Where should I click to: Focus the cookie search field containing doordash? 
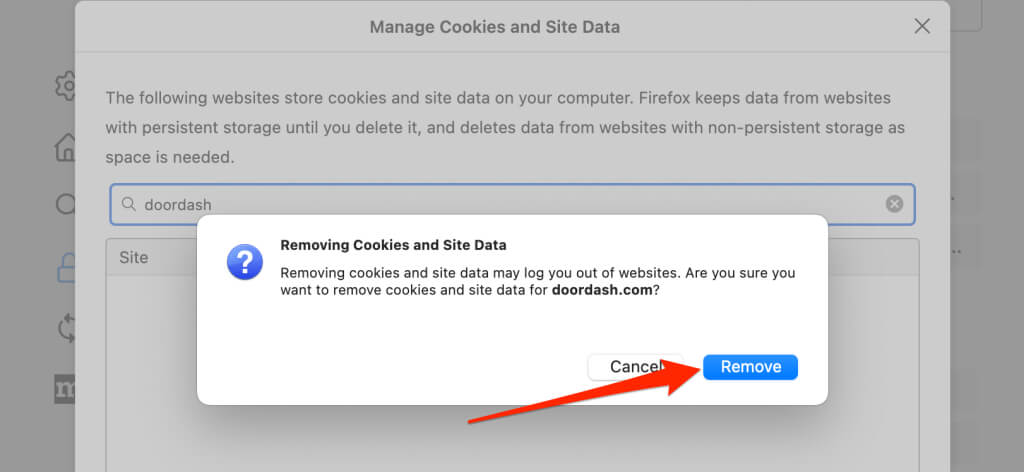tap(500, 204)
